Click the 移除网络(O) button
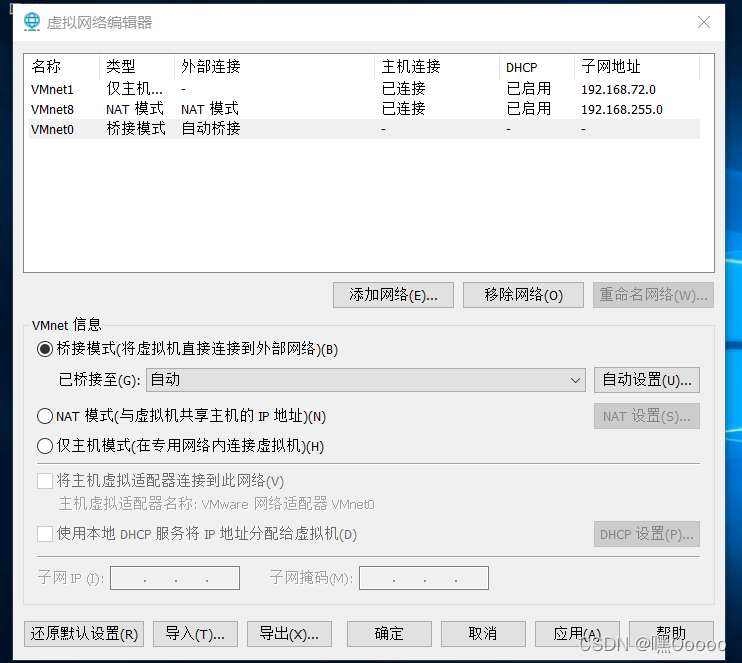The image size is (742, 663). pyautogui.click(x=523, y=295)
